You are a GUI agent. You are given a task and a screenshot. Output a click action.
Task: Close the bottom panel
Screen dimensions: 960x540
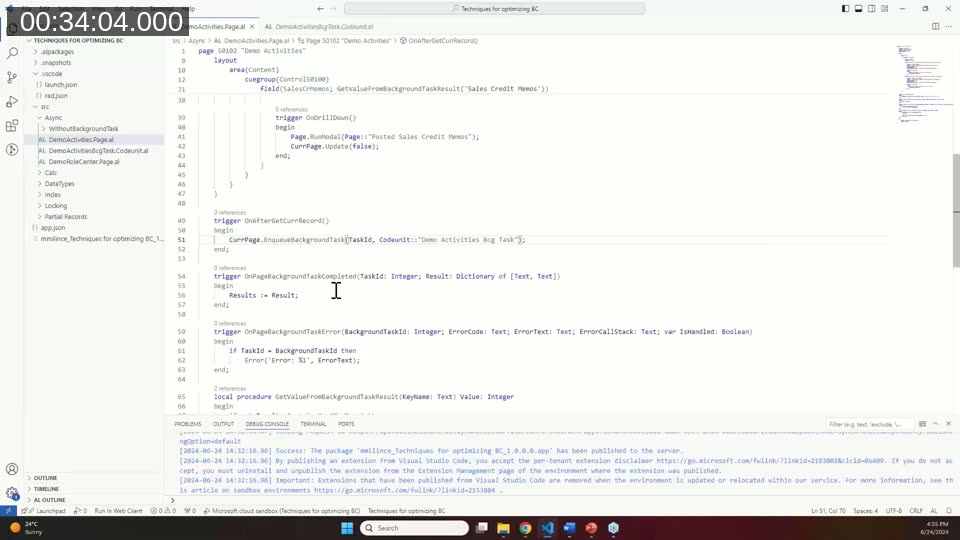pyautogui.click(x=948, y=424)
